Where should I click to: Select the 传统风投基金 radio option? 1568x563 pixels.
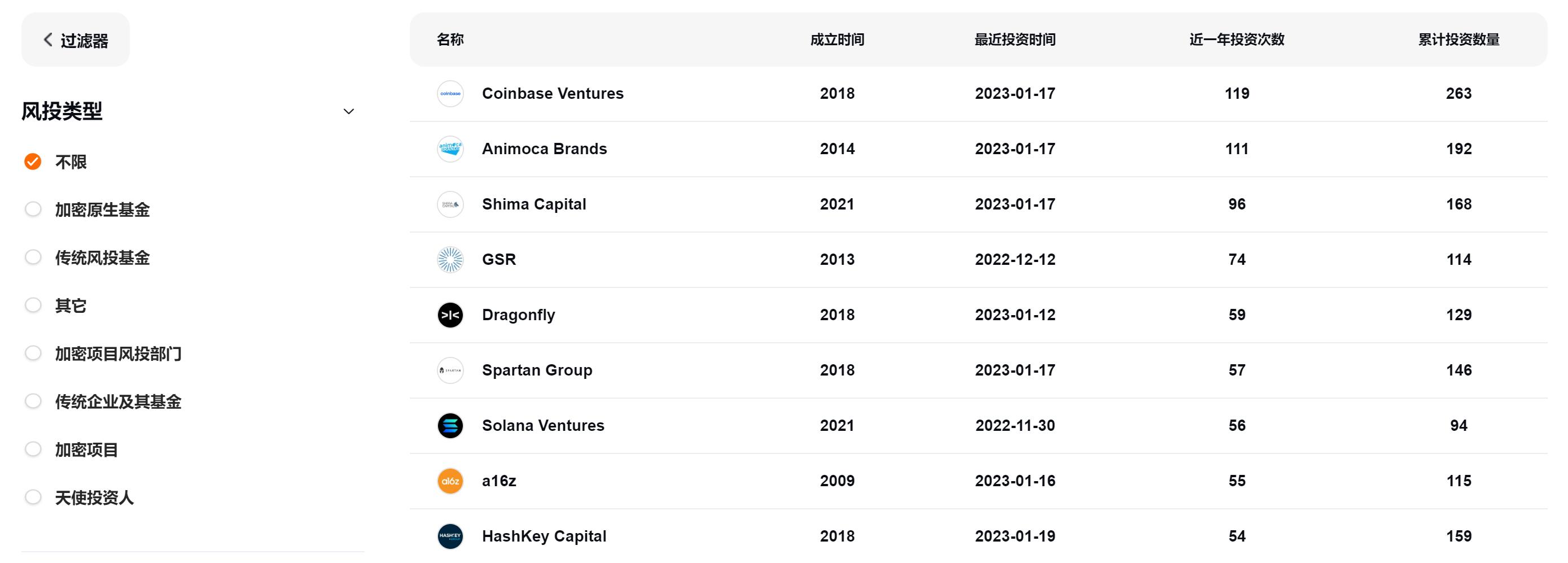[33, 258]
